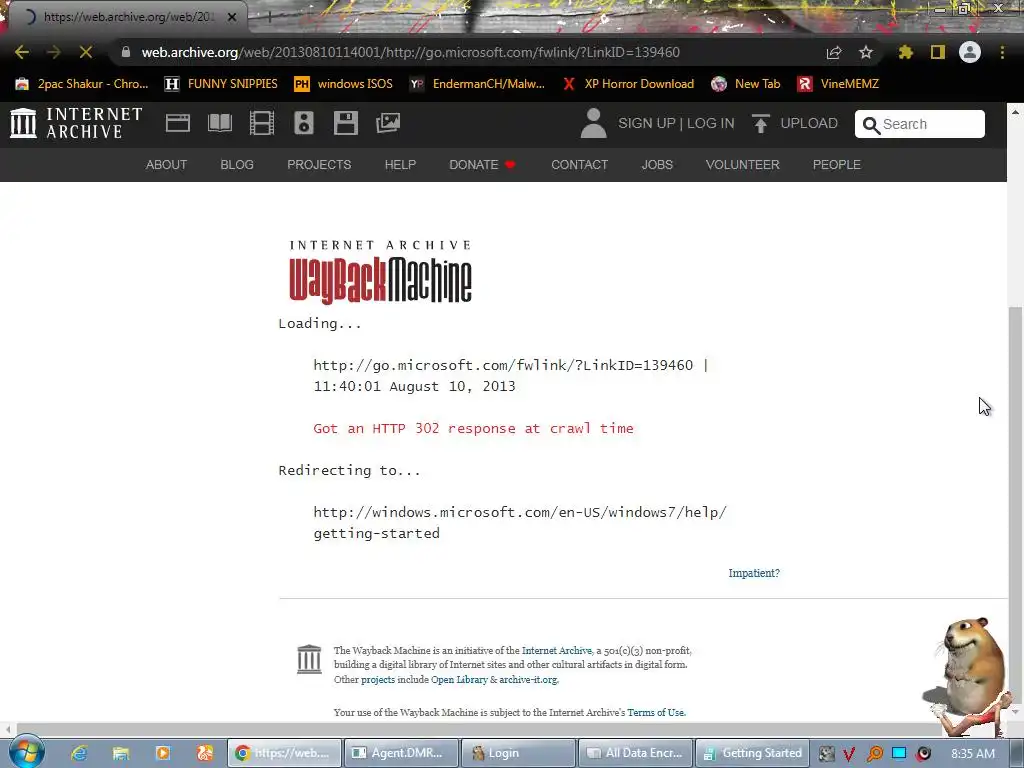Image resolution: width=1024 pixels, height=768 pixels.
Task: Open the Images icon in navbar
Action: click(388, 123)
